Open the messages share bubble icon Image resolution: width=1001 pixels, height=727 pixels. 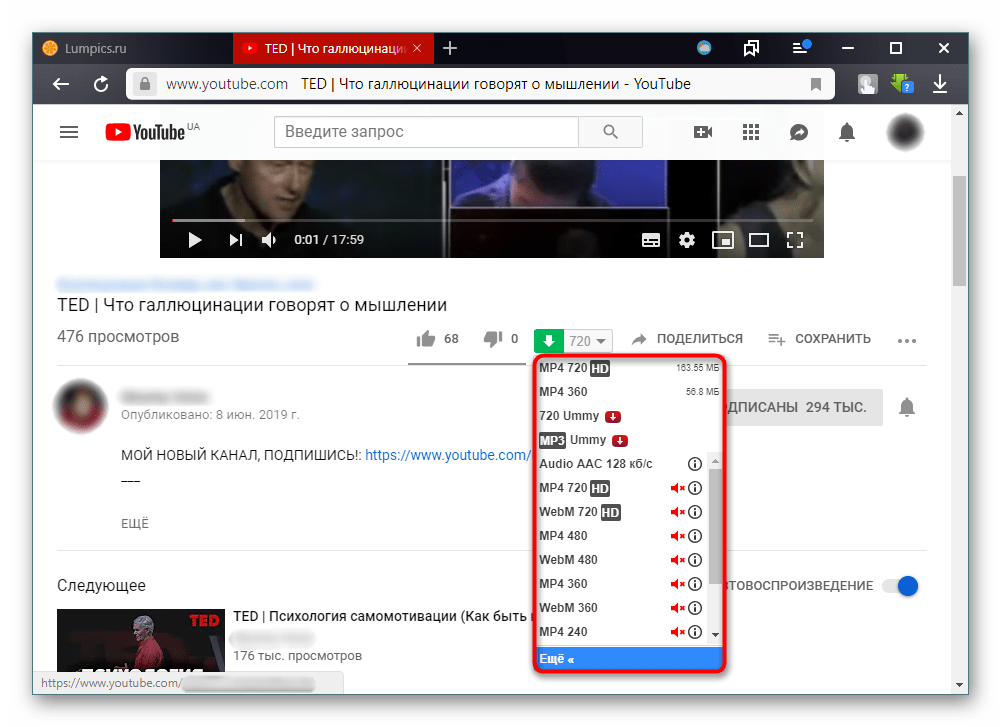tap(799, 132)
